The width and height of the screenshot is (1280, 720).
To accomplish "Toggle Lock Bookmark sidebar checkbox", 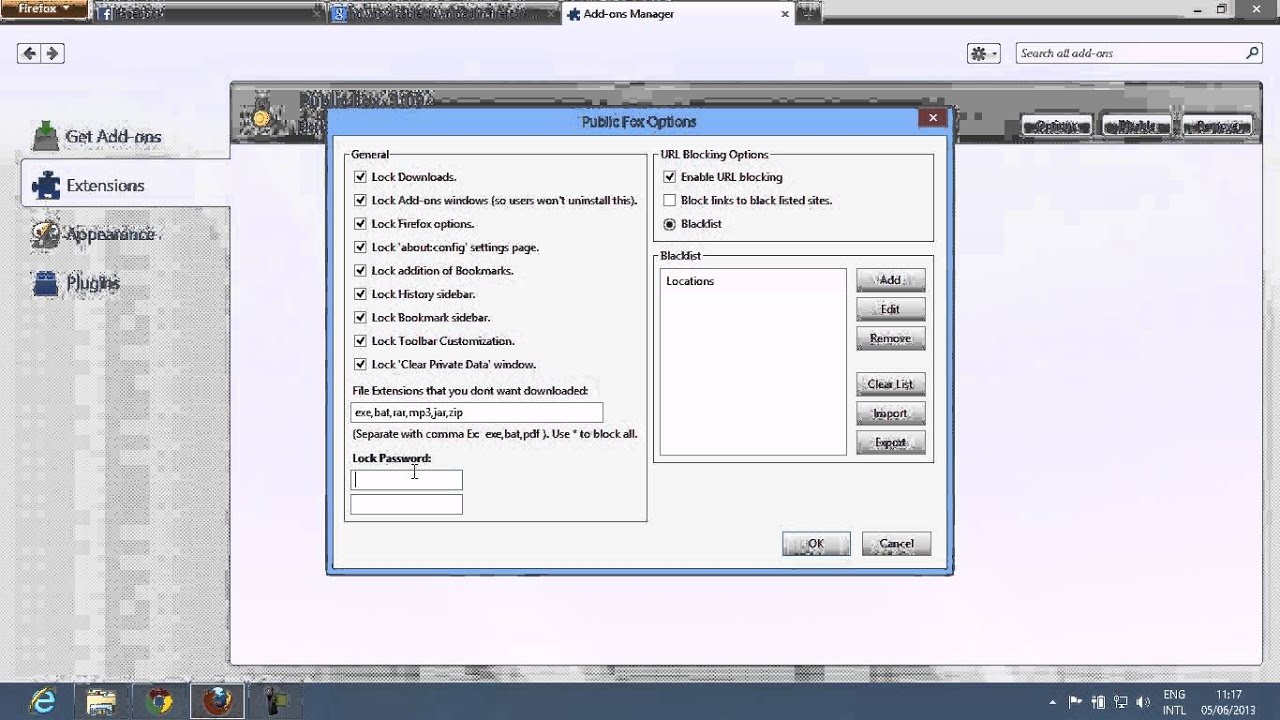I will [360, 317].
